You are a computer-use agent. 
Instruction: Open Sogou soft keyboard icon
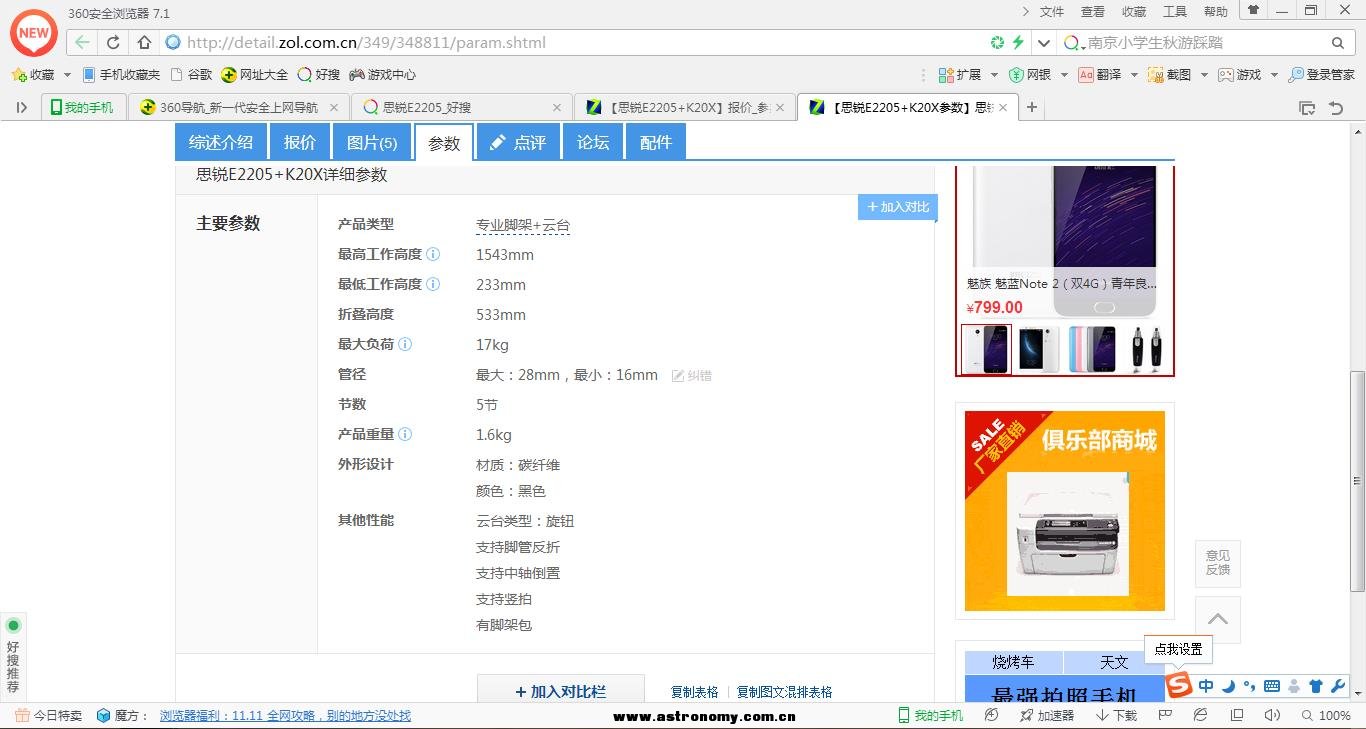(1272, 686)
